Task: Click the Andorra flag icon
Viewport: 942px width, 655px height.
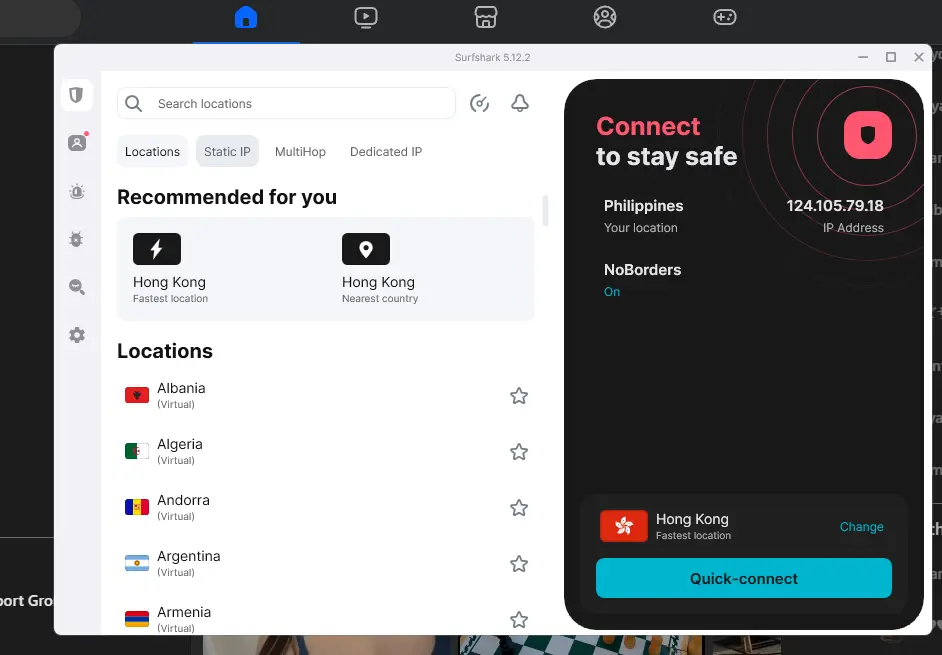Action: tap(137, 507)
